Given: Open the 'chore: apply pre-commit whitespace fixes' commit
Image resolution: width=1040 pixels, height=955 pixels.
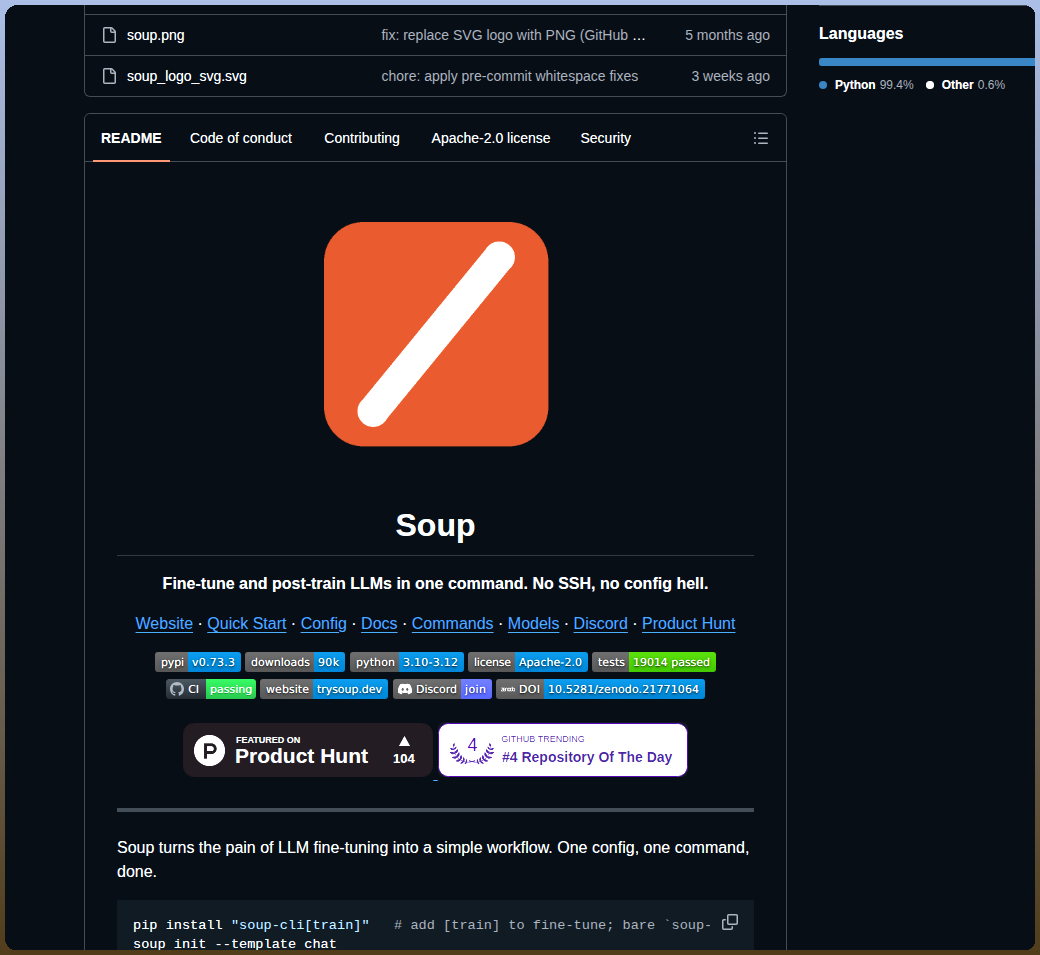Looking at the screenshot, I should 509,76.
